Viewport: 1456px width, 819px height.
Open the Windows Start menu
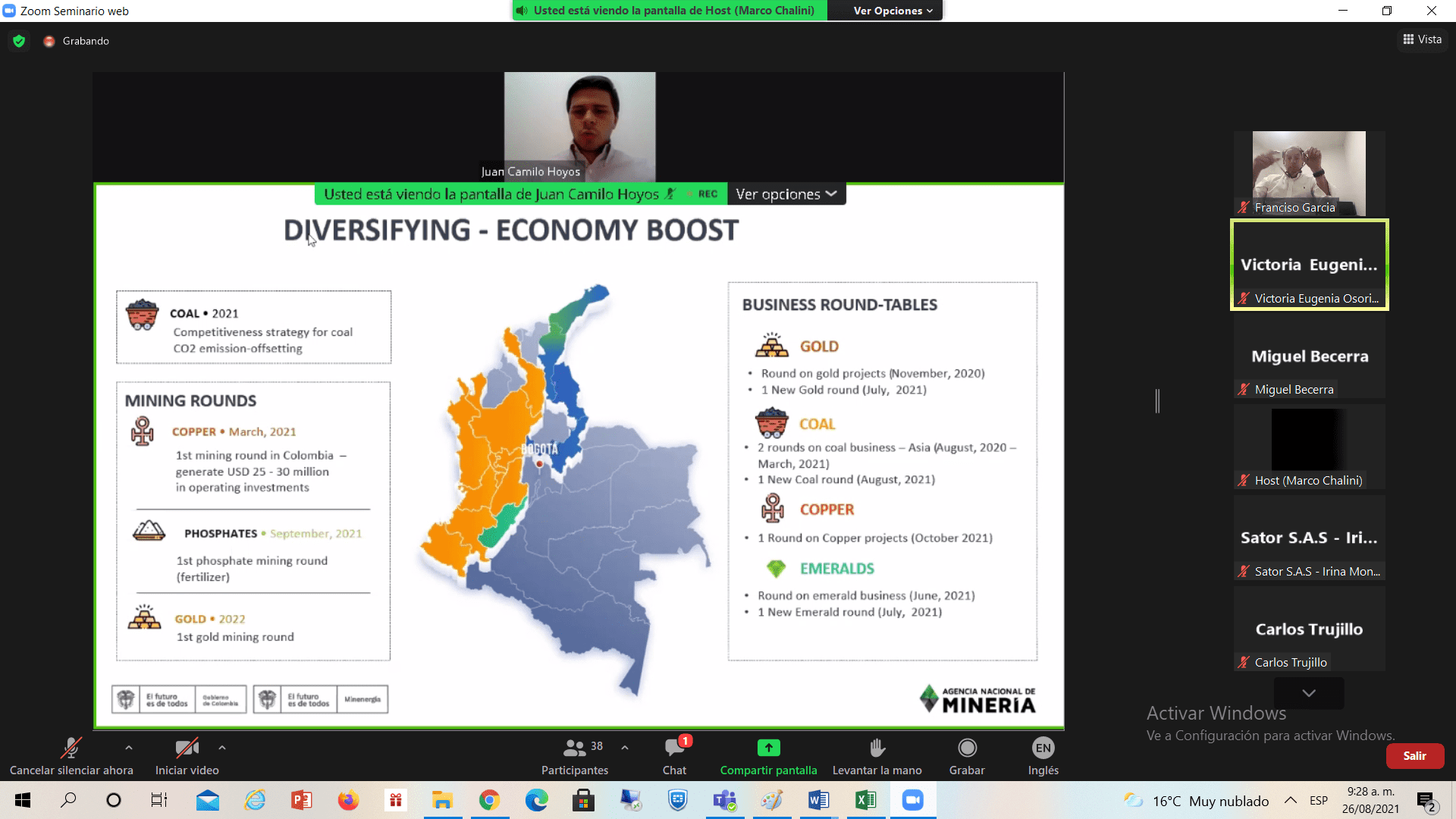[23, 800]
